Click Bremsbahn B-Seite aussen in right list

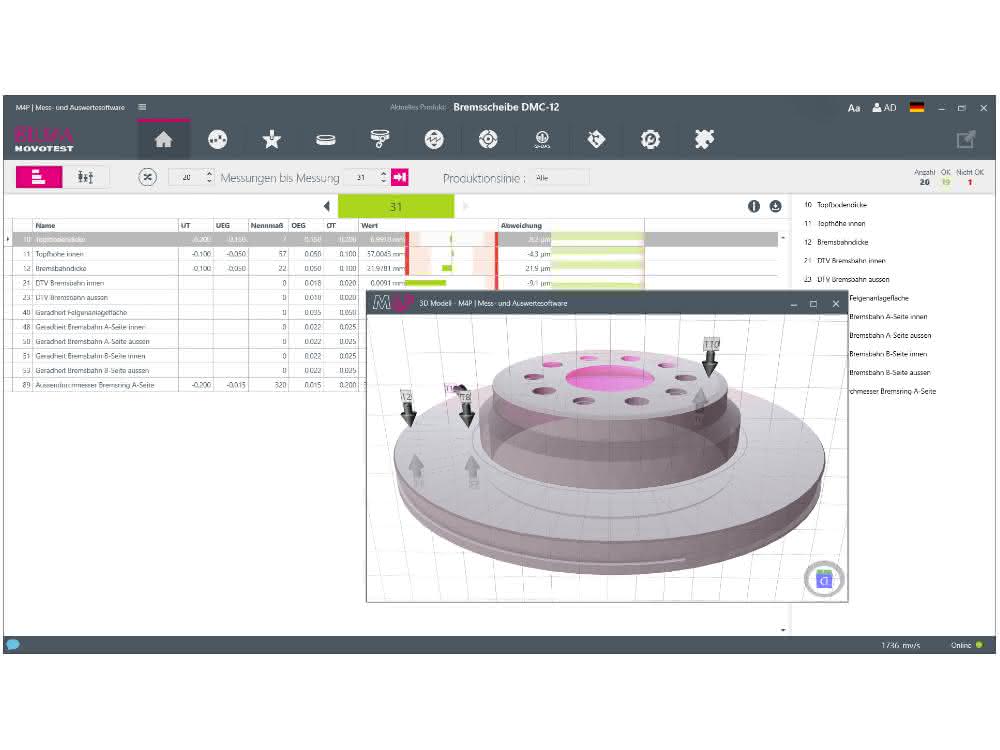tap(890, 372)
